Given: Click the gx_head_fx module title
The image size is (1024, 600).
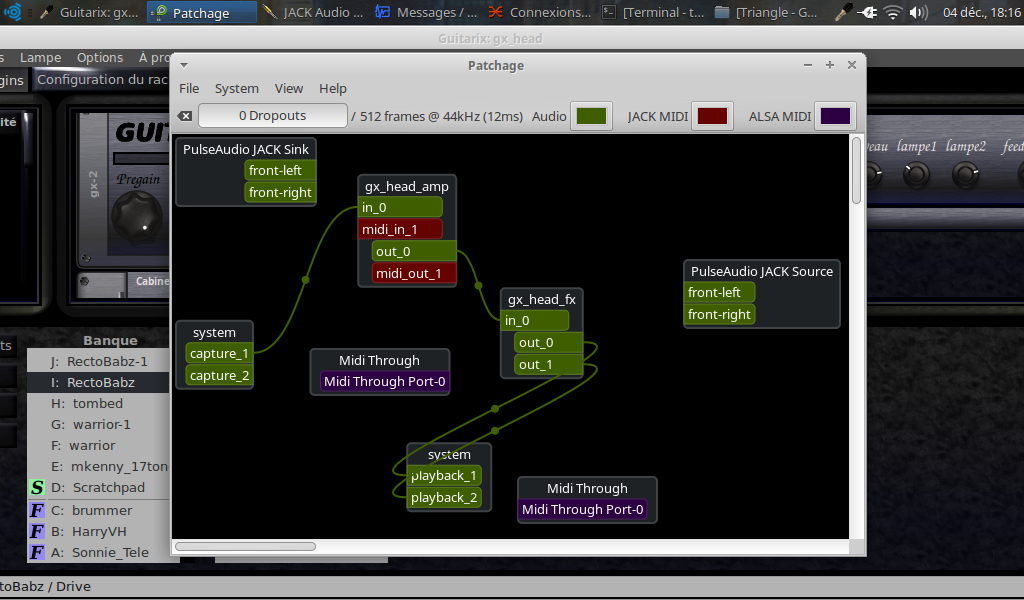Looking at the screenshot, I should (542, 300).
